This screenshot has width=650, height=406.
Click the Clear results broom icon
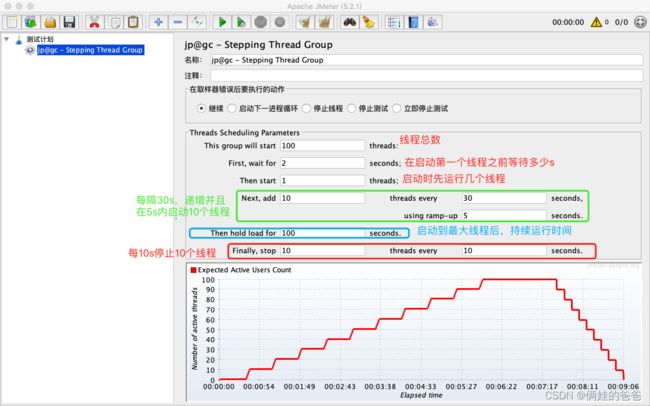305,22
